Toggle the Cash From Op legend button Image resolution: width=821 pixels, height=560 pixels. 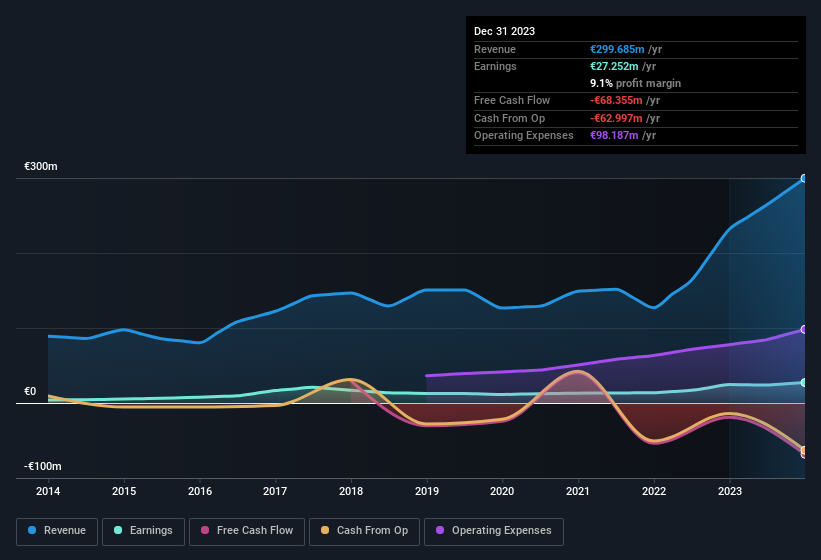[364, 531]
